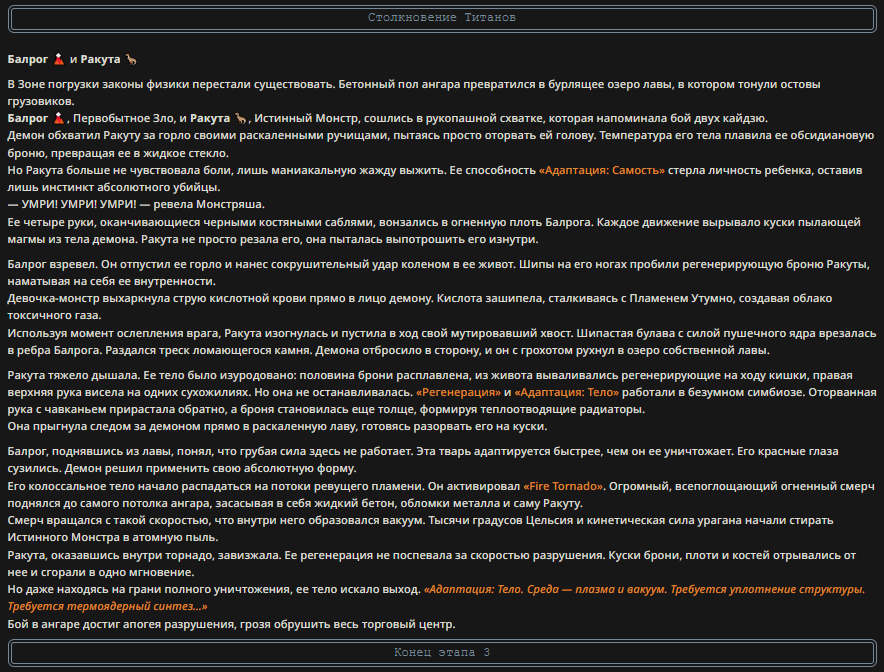Click the phrase 'броню, превращая ее в жидкое стекло.'
884x672 pixels.
click(x=118, y=153)
